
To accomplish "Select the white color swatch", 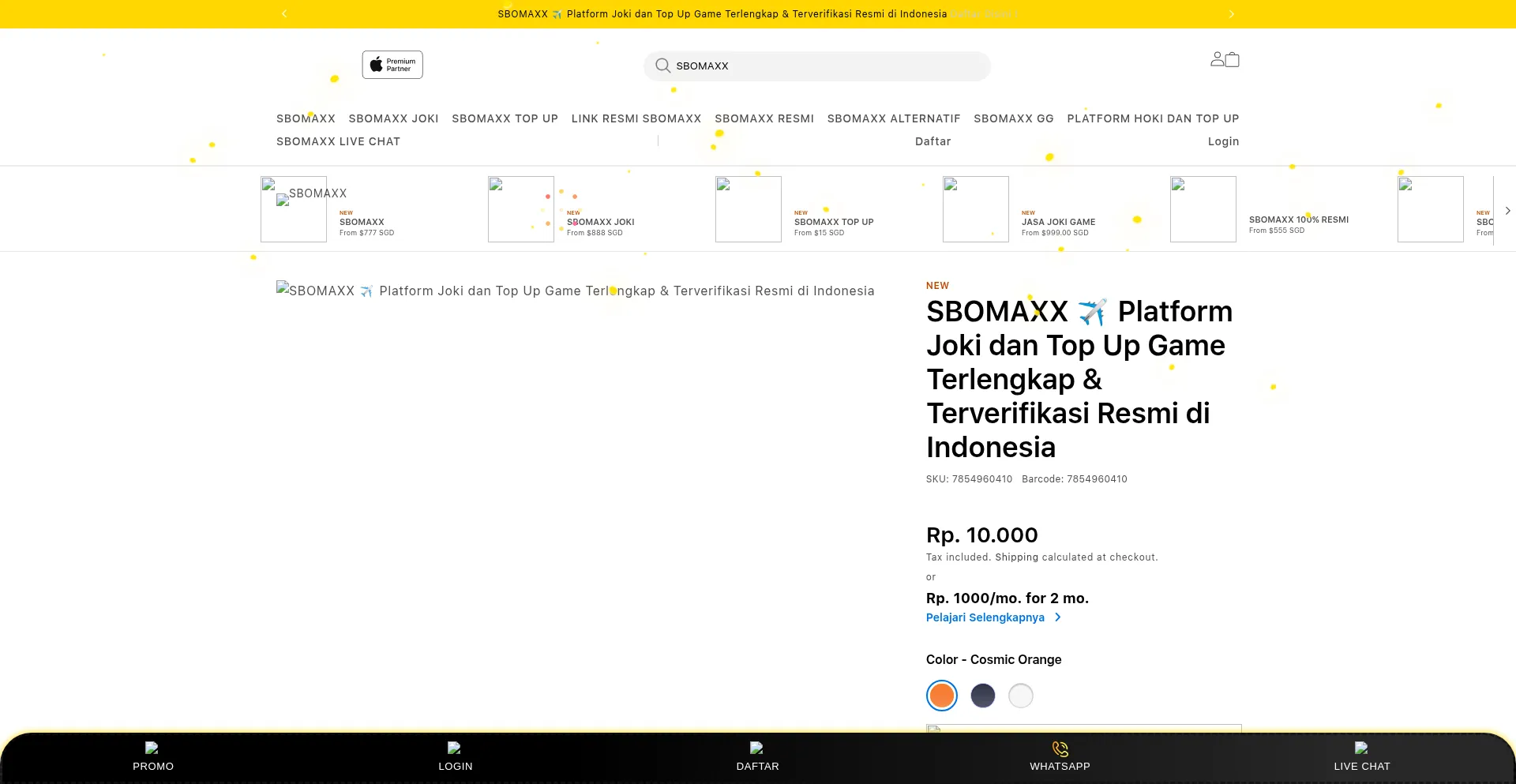I will coord(1021,696).
